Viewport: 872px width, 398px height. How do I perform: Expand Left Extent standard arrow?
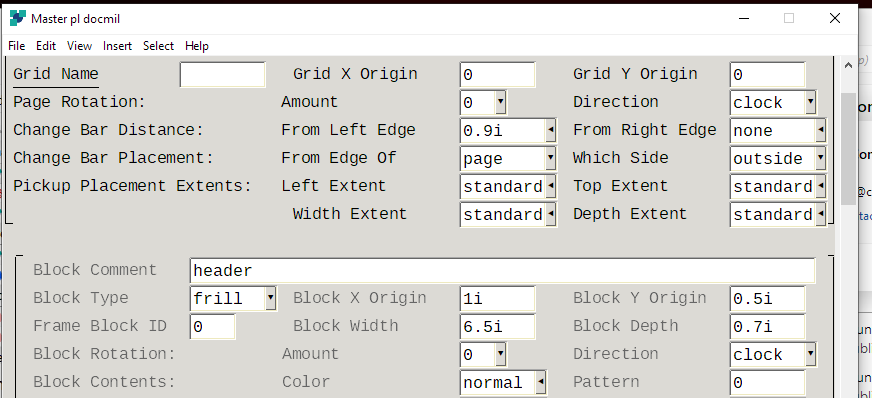[551, 187]
